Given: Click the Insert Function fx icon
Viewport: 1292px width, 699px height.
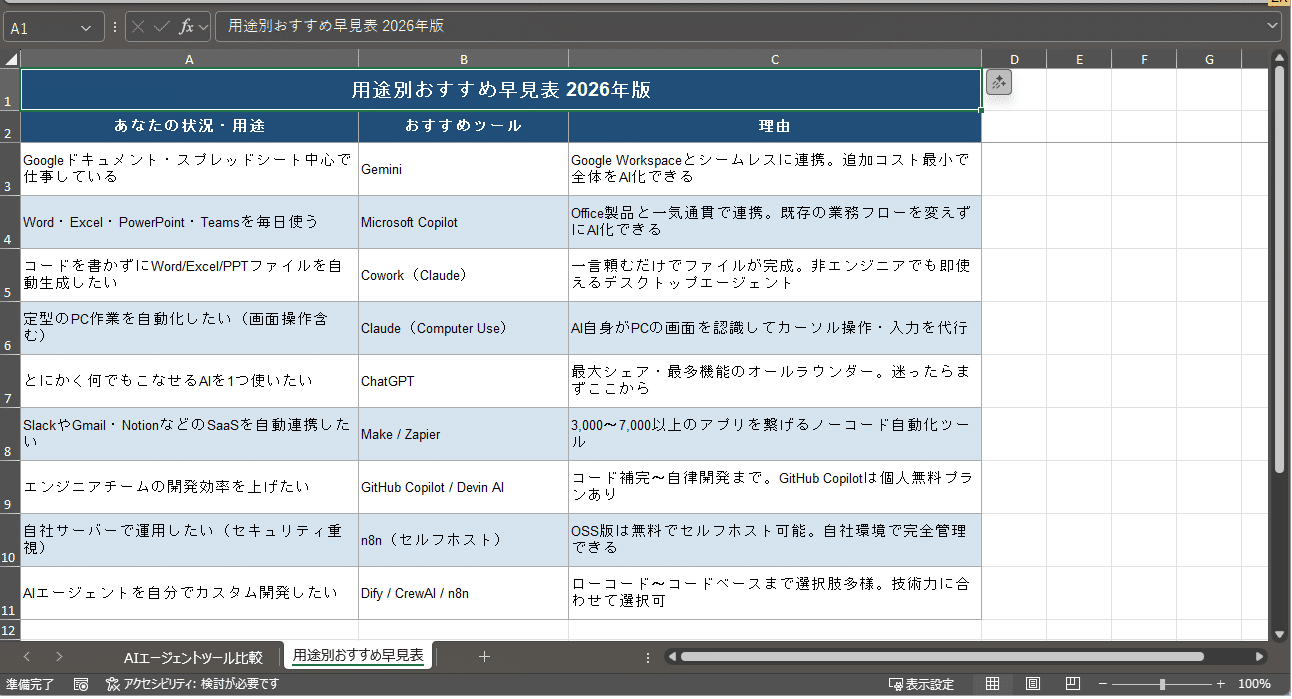Looking at the screenshot, I should pyautogui.click(x=186, y=27).
